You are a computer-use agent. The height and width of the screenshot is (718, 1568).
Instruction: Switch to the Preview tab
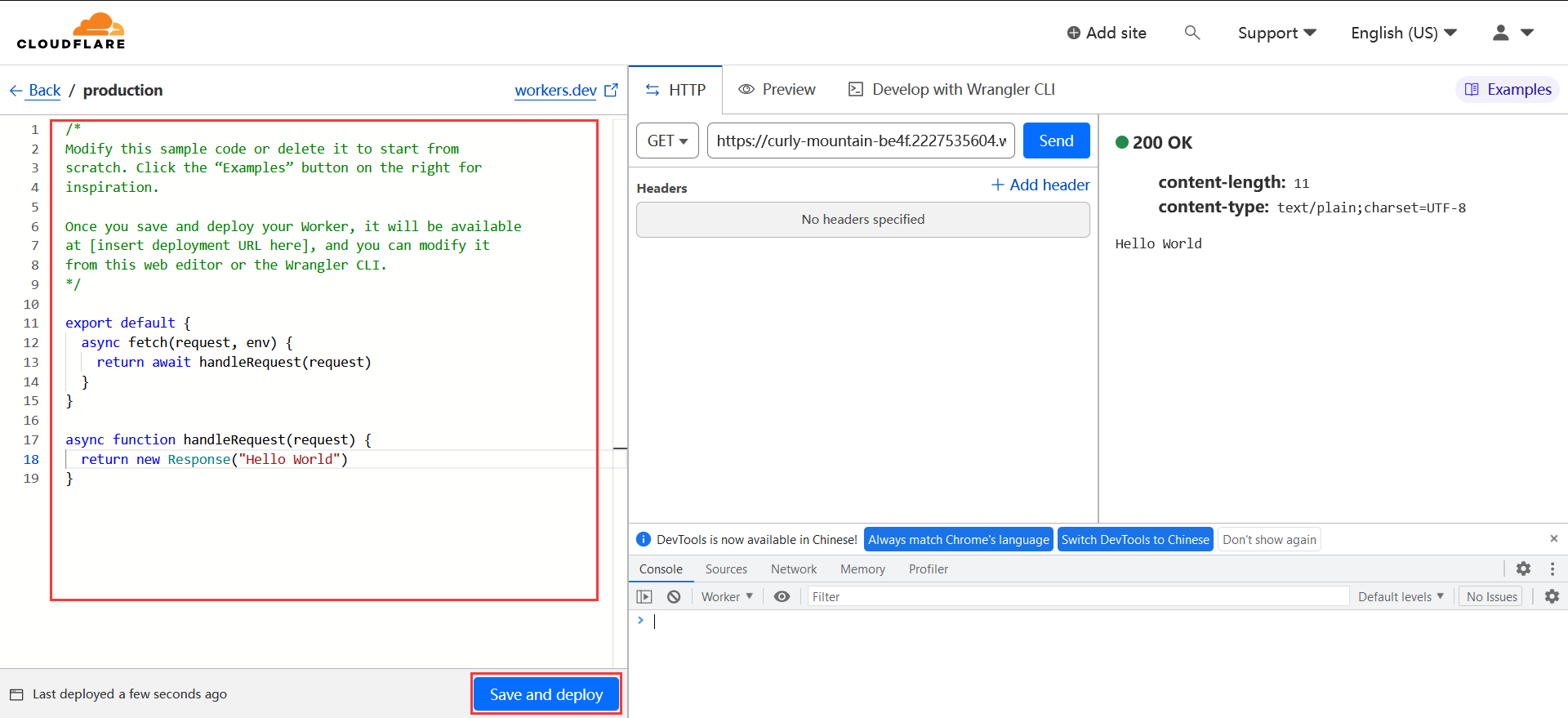[777, 90]
